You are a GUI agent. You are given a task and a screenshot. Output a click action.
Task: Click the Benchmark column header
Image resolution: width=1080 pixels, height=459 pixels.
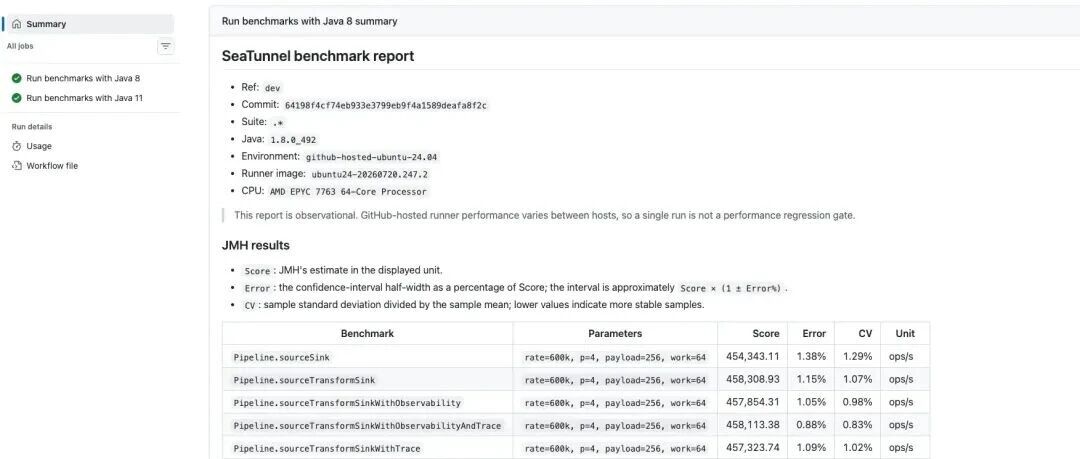click(x=367, y=334)
